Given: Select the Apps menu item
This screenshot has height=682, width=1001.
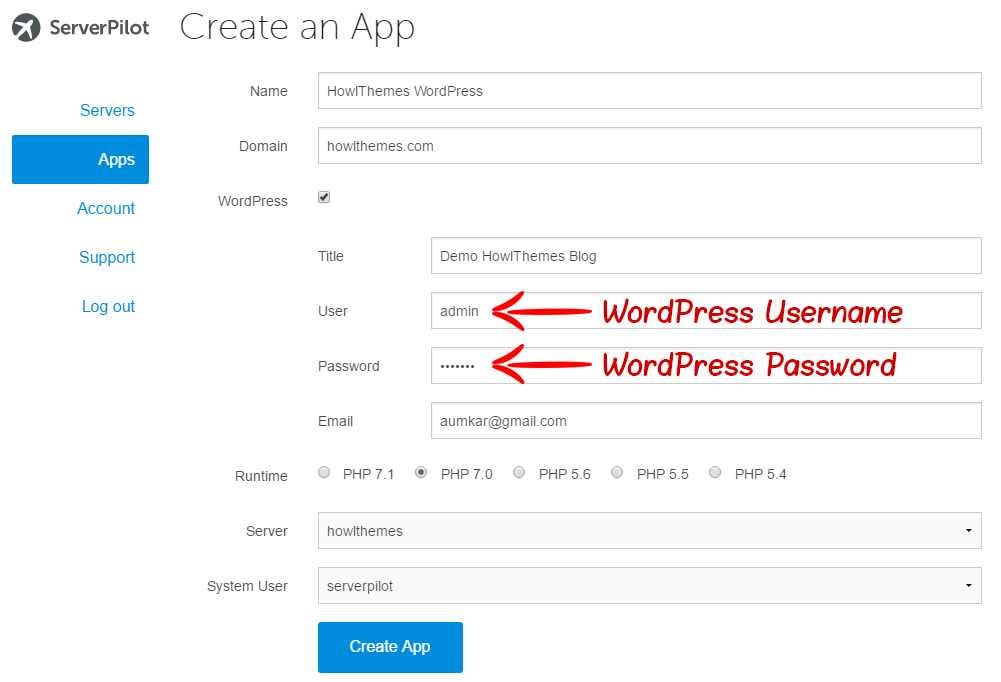Looking at the screenshot, I should click(80, 159).
